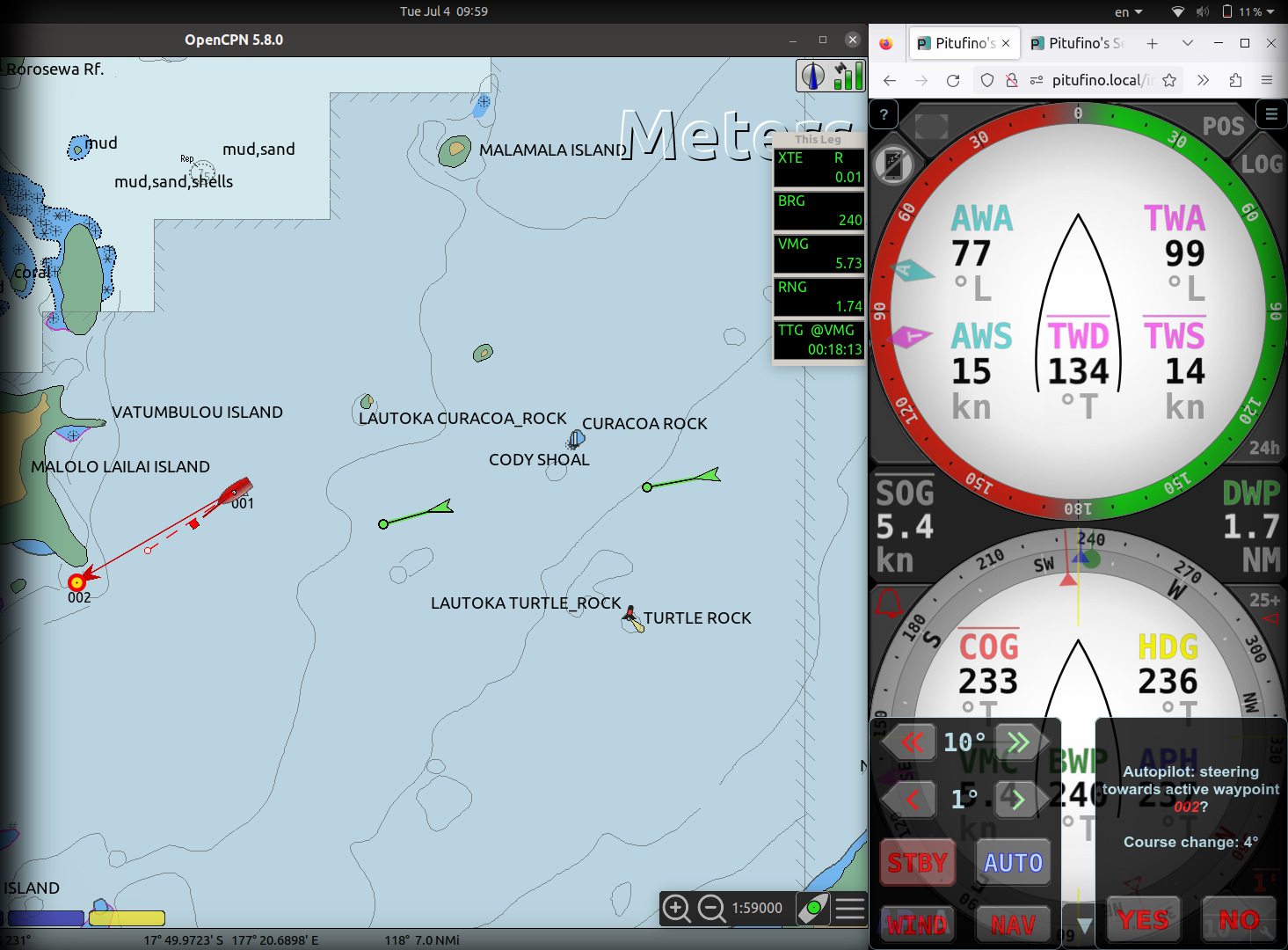Viewport: 1288px width, 950px height.
Task: Close the first Pitufino tab
Action: click(1006, 43)
